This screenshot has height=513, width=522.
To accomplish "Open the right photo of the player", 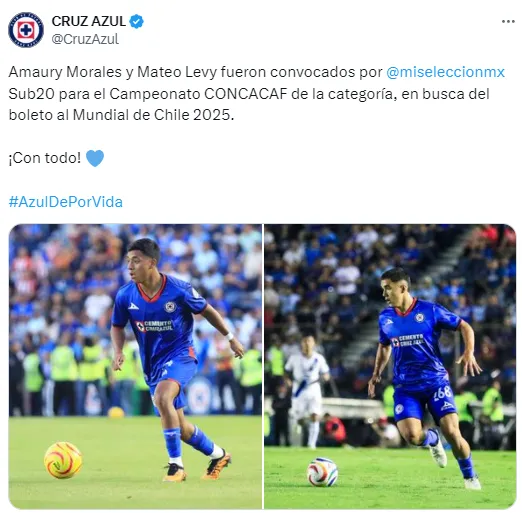I will 390,366.
